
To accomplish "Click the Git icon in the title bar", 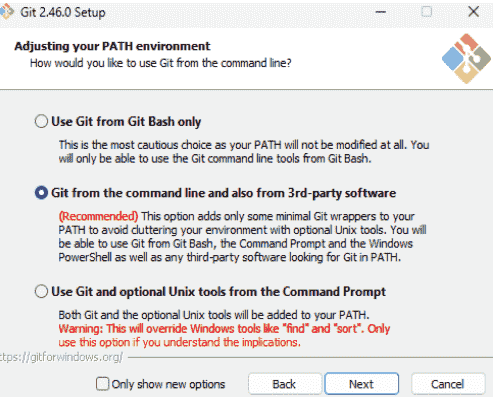I will [x=7, y=12].
